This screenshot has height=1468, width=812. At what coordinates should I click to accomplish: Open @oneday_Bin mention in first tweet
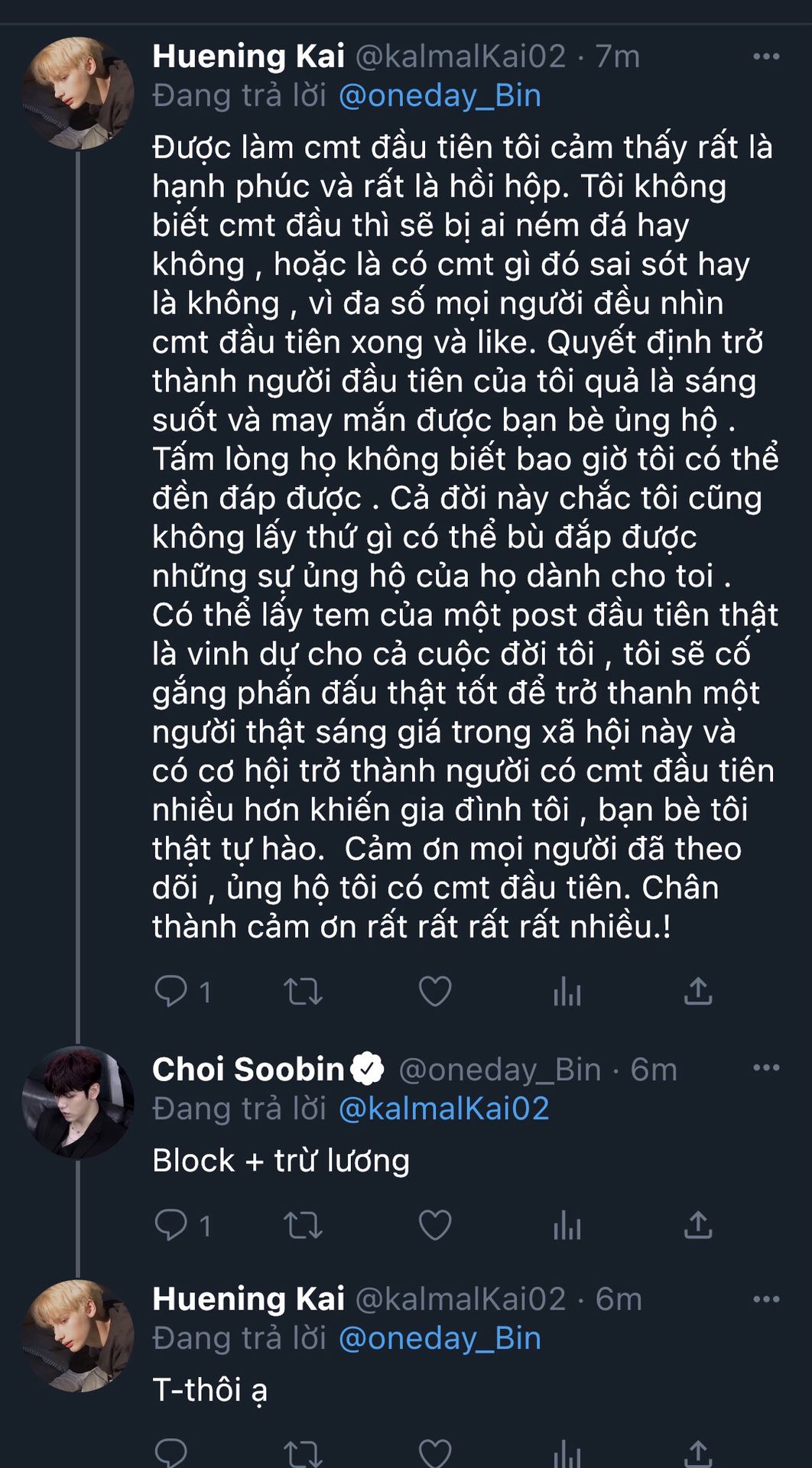click(440, 96)
